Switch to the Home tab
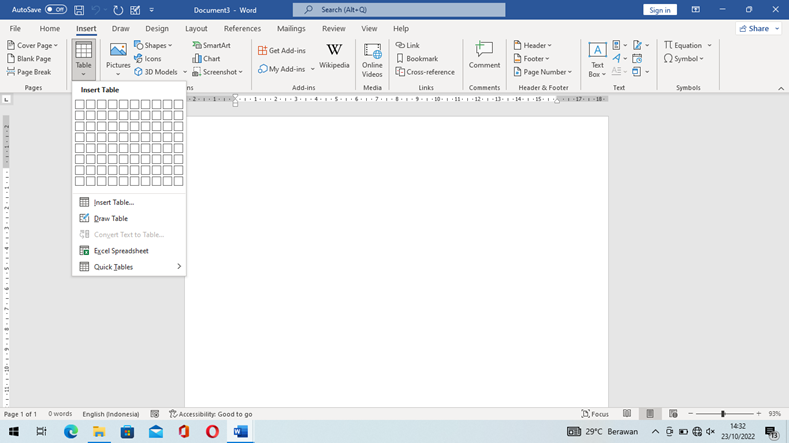This screenshot has height=443, width=789. 50,29
